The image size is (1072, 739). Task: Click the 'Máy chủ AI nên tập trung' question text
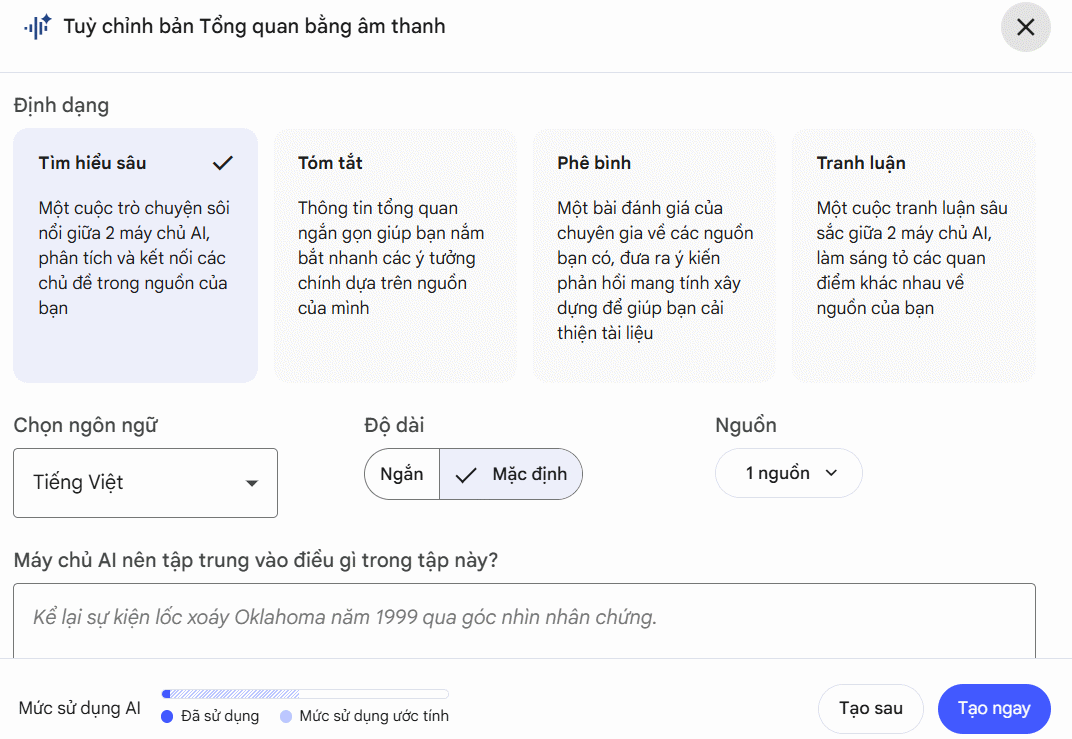point(256,561)
